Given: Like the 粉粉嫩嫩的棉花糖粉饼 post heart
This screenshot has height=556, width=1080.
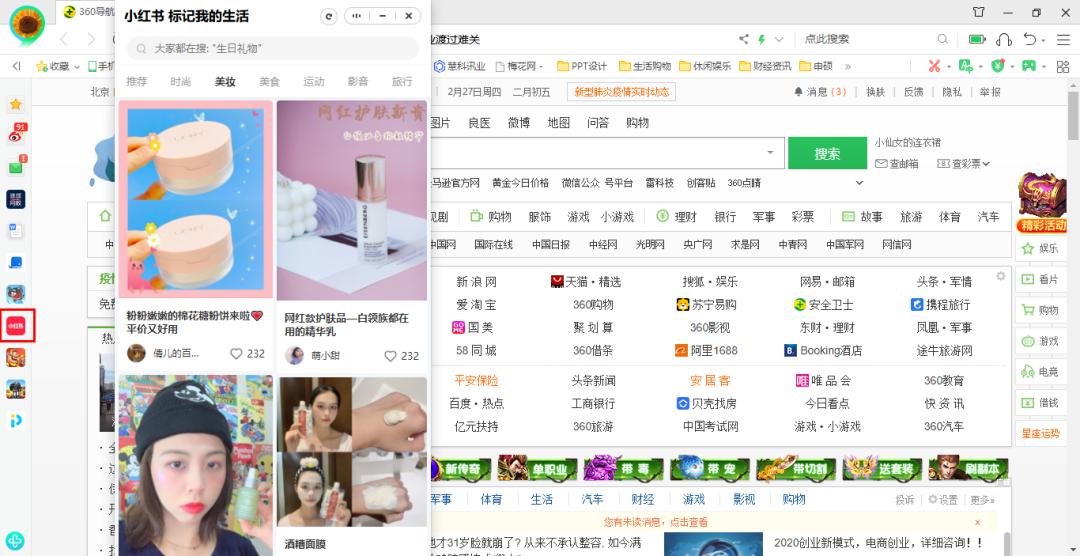Looking at the screenshot, I should [x=236, y=353].
